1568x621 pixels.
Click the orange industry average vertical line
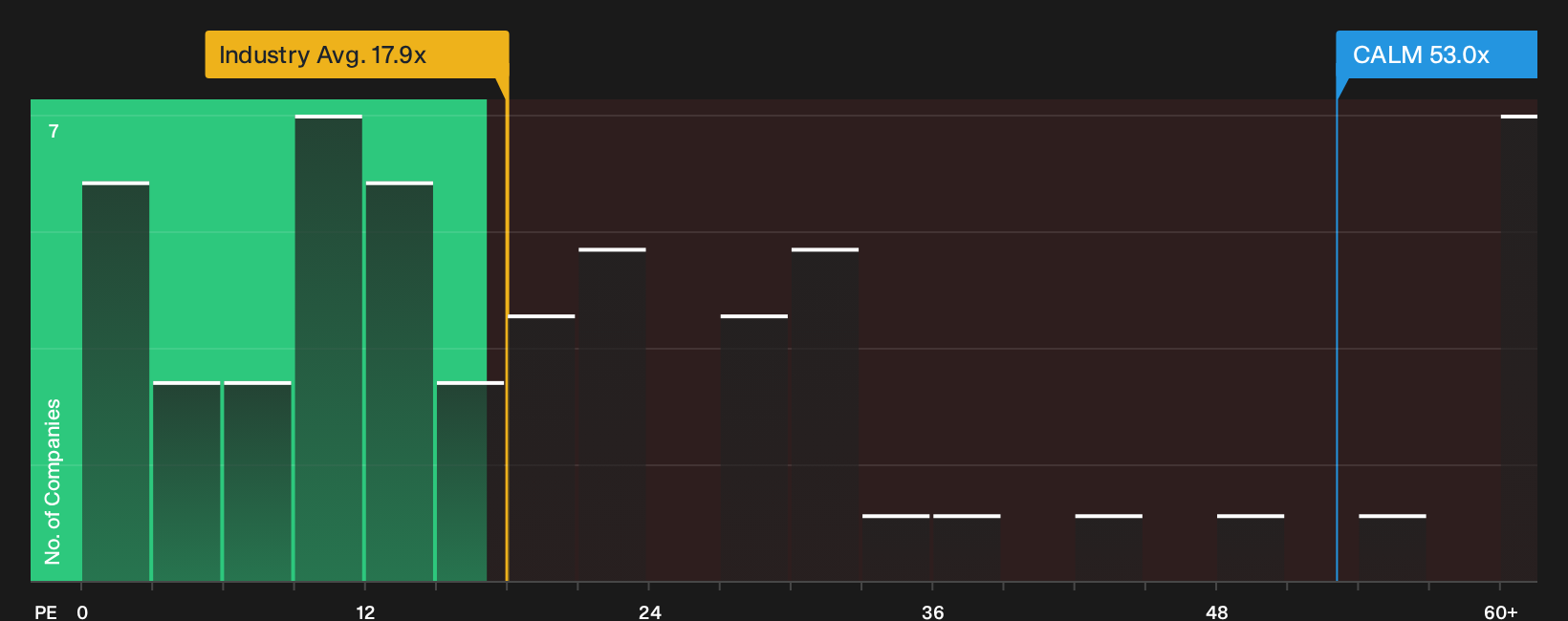[x=507, y=330]
